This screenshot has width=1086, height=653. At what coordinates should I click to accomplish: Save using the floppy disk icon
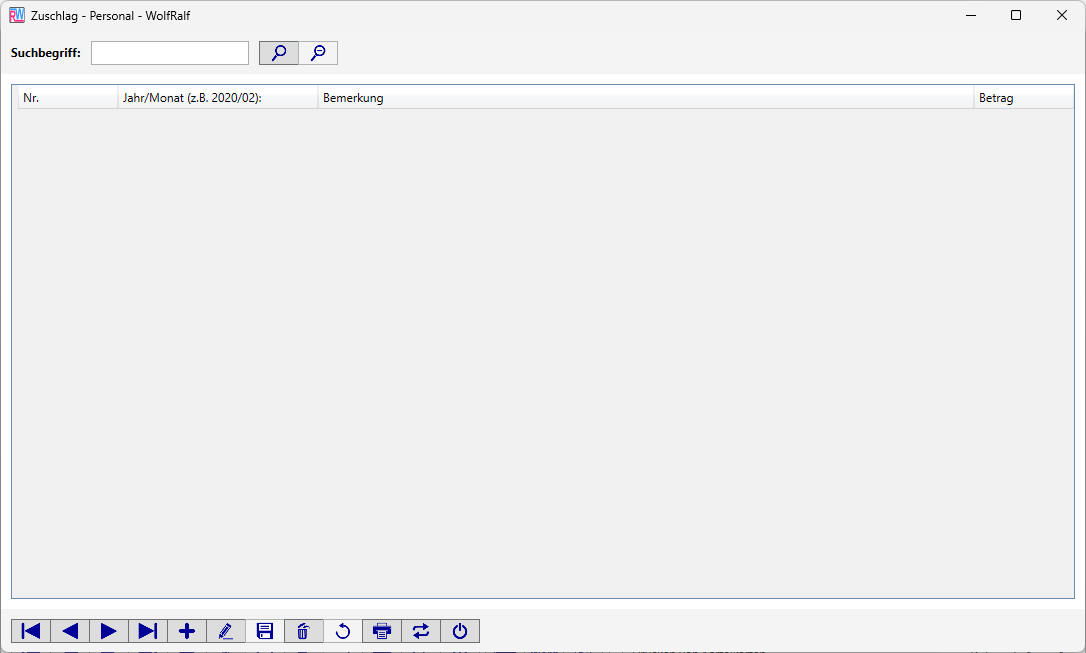click(x=265, y=631)
